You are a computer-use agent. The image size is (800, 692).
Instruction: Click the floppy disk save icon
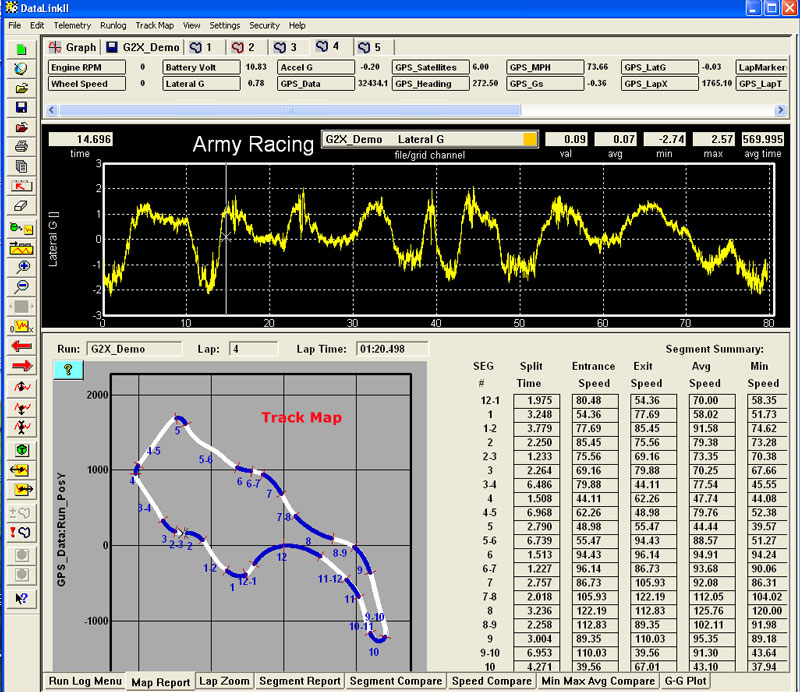pyautogui.click(x=21, y=107)
